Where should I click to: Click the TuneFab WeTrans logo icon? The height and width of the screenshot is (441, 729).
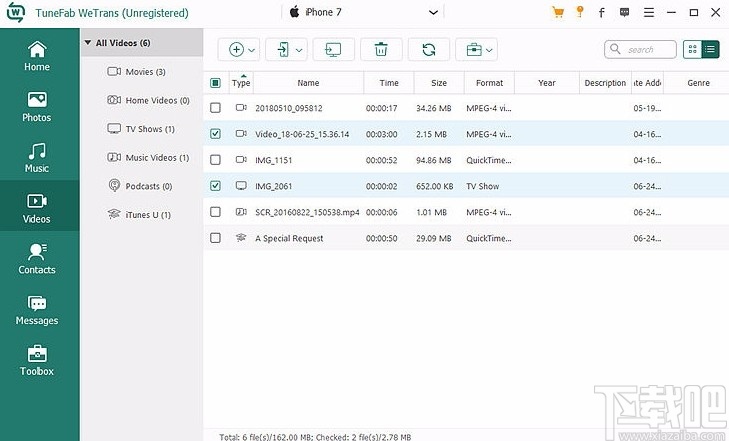15,13
